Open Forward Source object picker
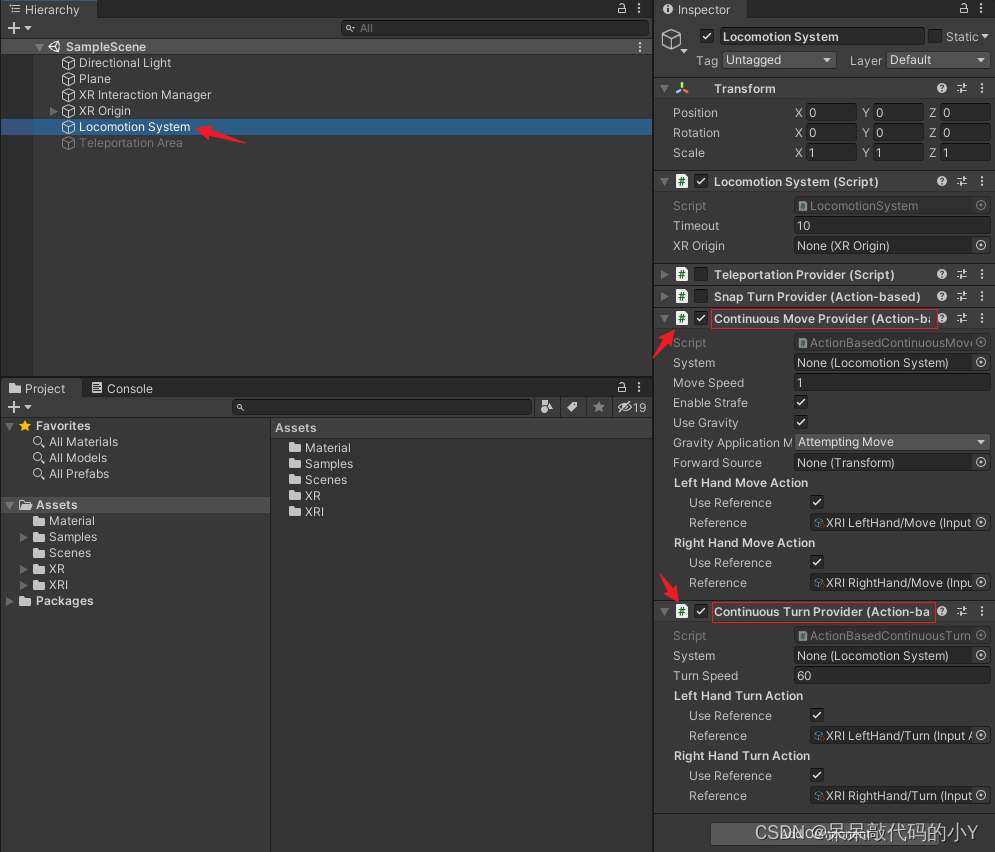This screenshot has height=852, width=995. [981, 463]
